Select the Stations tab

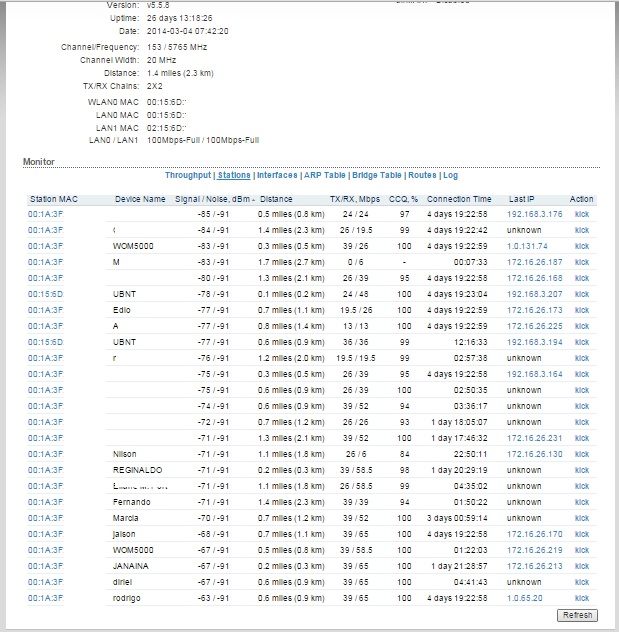pyautogui.click(x=234, y=175)
